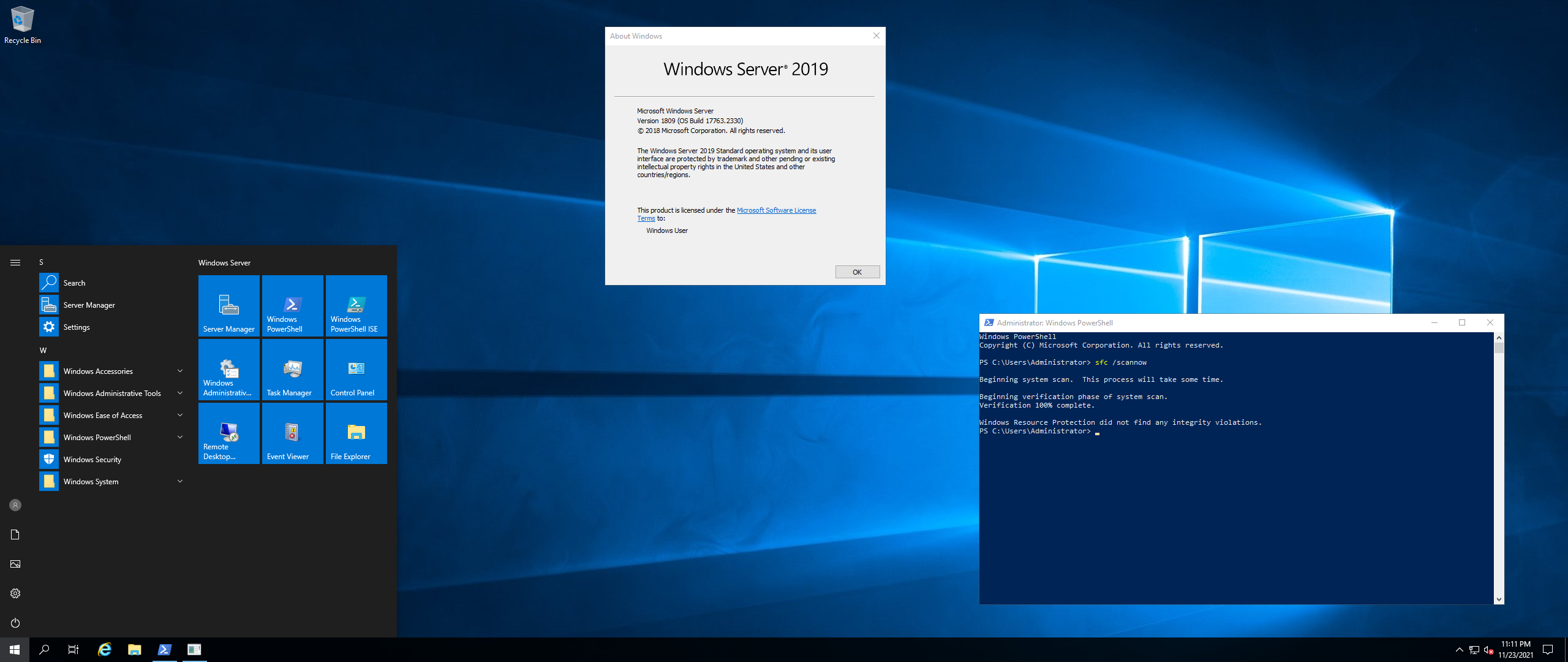Open the clock showing 11:11 PM
The width and height of the screenshot is (1568, 662).
(1516, 650)
